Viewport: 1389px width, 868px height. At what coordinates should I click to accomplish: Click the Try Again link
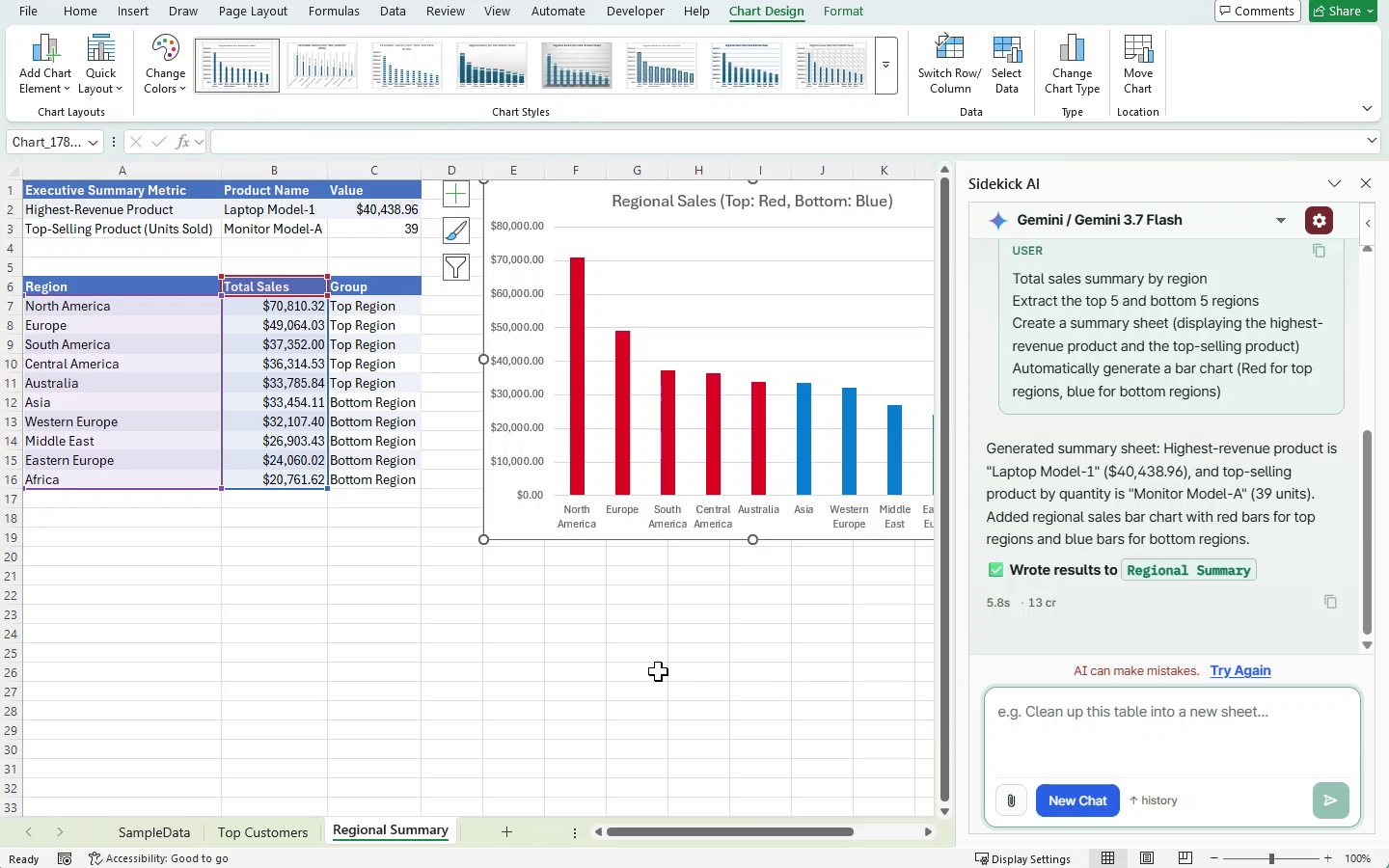1240,670
